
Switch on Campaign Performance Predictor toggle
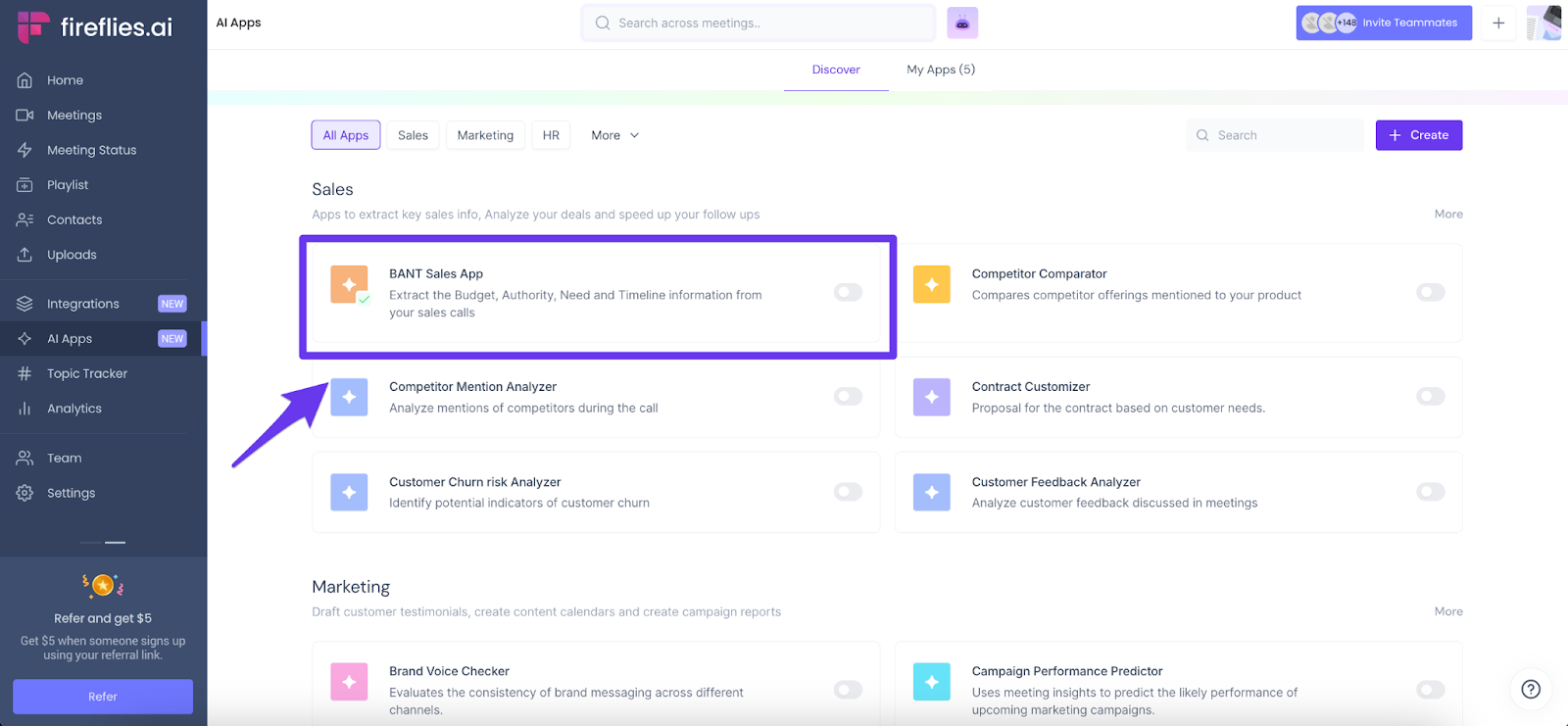pos(1431,690)
